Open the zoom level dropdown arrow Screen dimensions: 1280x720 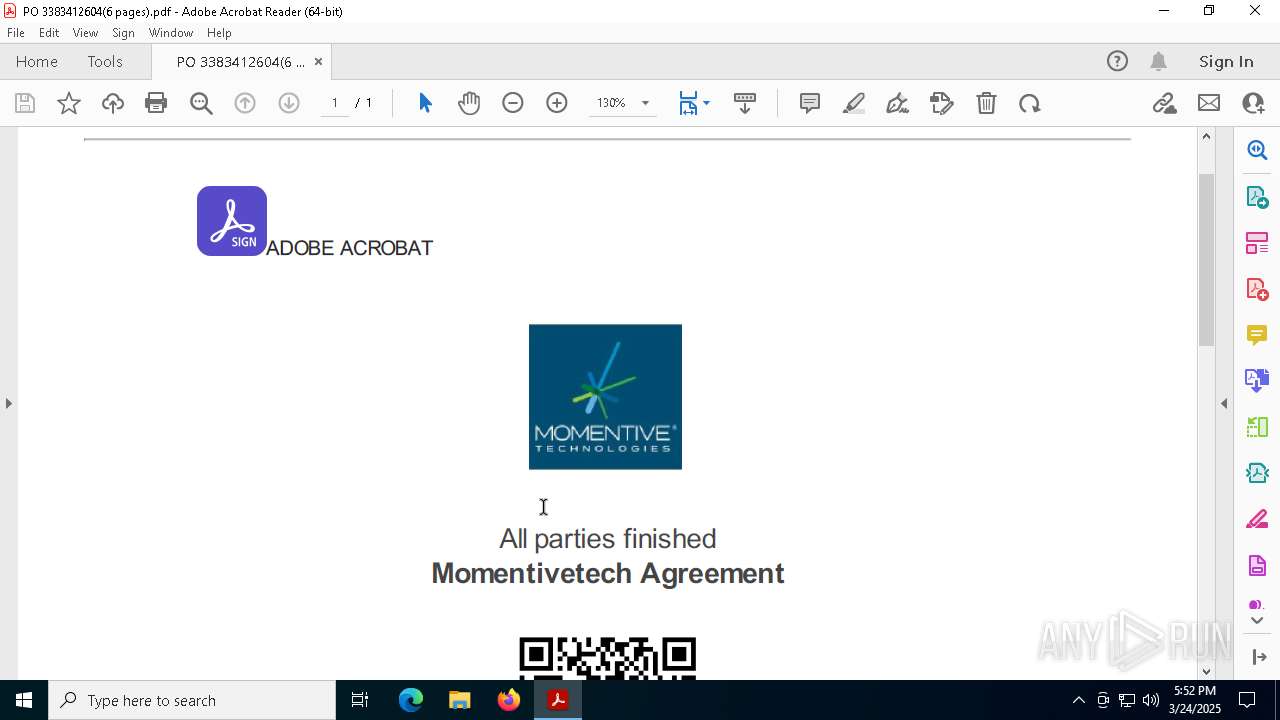pyautogui.click(x=645, y=103)
